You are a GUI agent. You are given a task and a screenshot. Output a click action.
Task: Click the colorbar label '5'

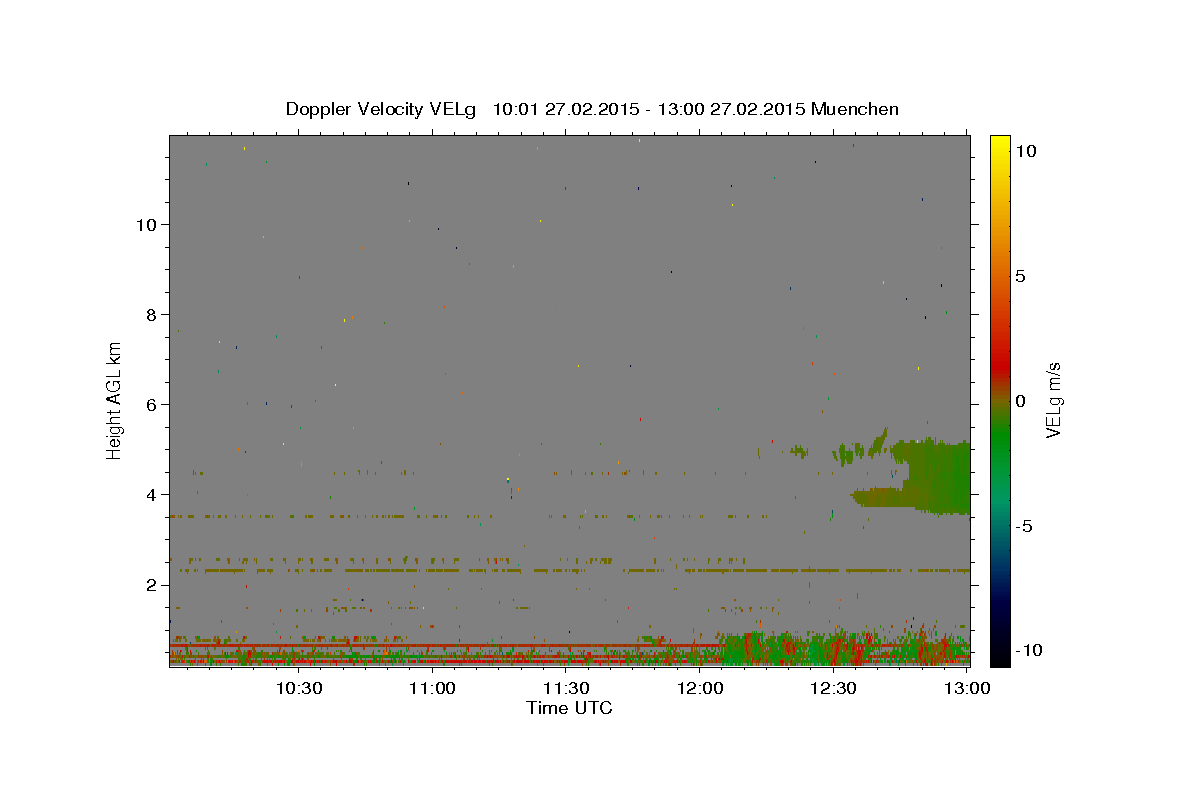tap(1020, 275)
